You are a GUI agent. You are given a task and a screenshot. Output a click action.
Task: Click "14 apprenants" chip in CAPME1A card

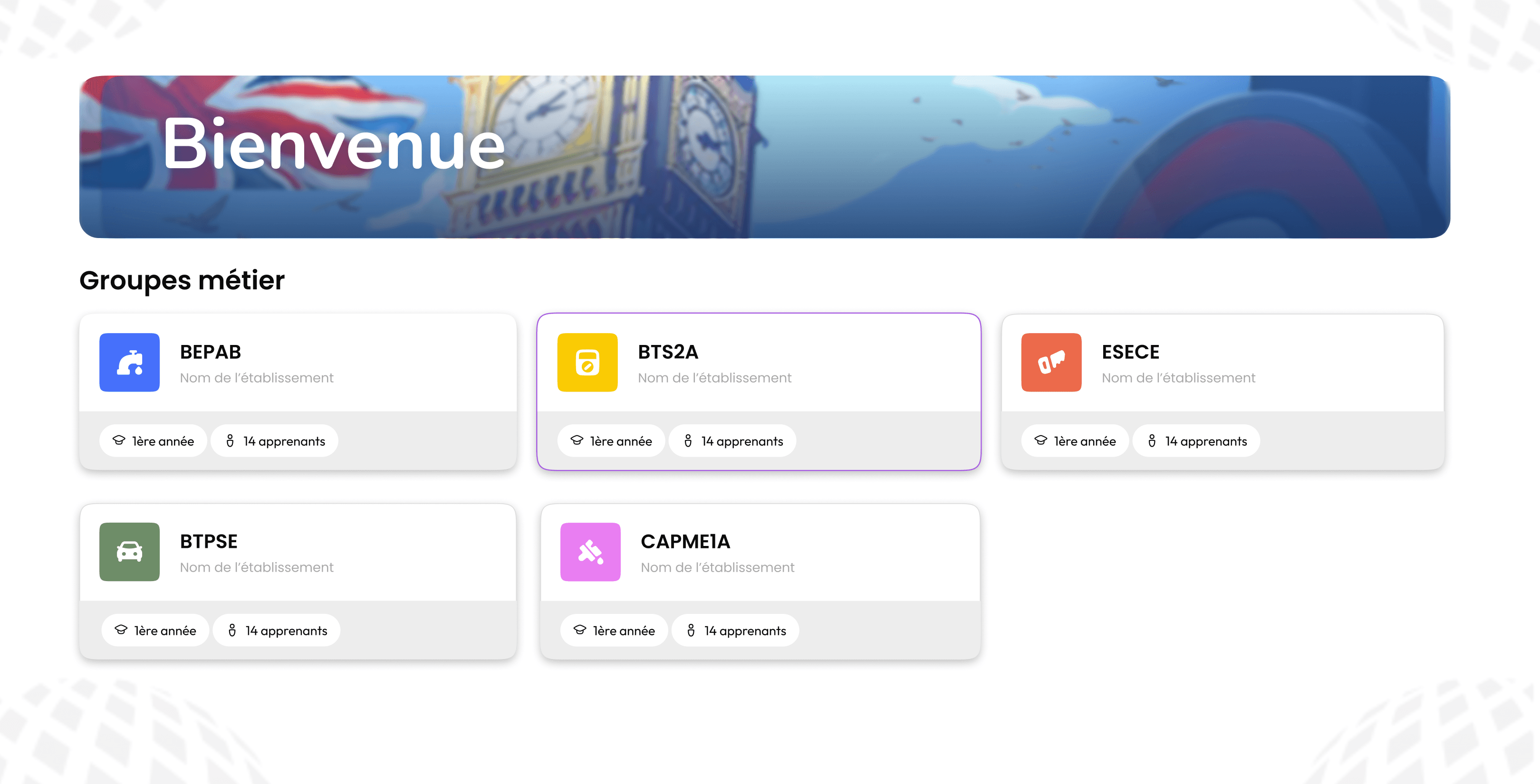point(735,631)
